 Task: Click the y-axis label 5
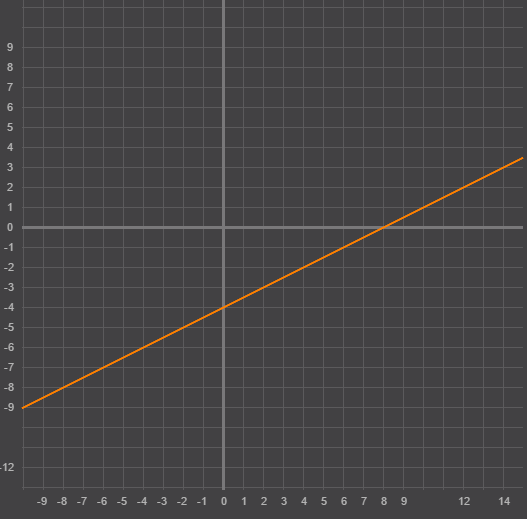pos(10,127)
